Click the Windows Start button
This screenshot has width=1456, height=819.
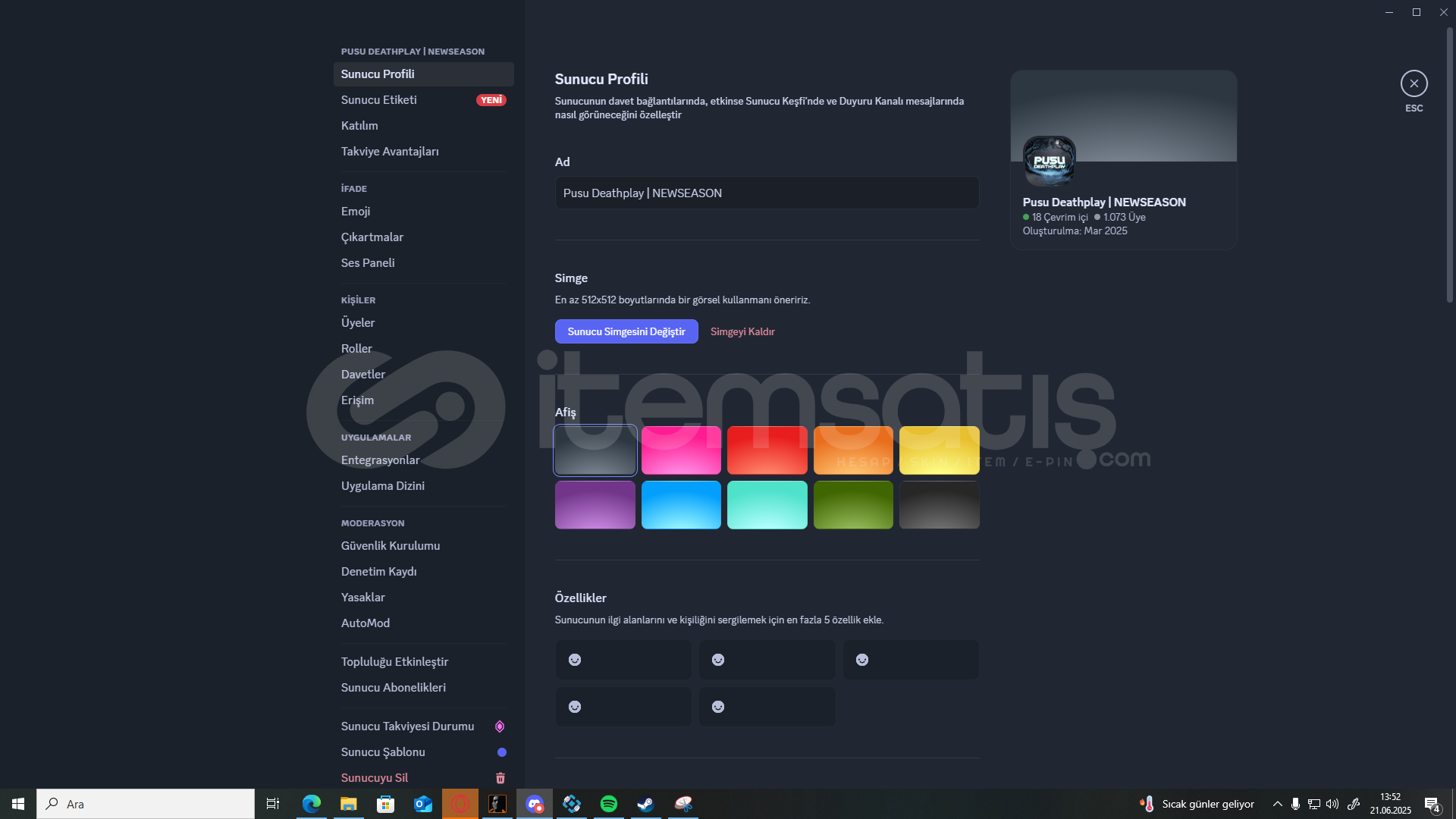pos(18,804)
